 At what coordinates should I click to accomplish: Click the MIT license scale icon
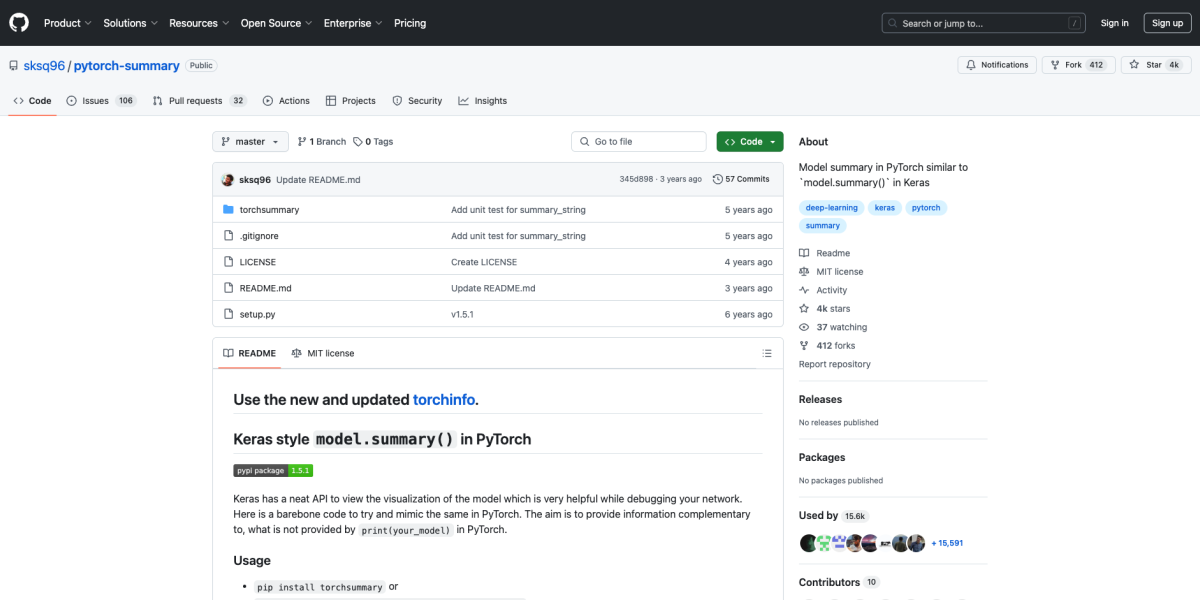(803, 271)
